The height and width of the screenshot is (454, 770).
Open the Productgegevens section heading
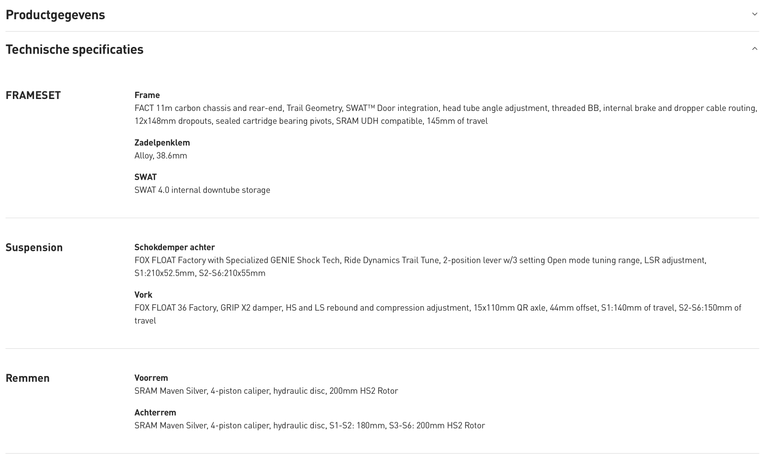click(x=55, y=15)
